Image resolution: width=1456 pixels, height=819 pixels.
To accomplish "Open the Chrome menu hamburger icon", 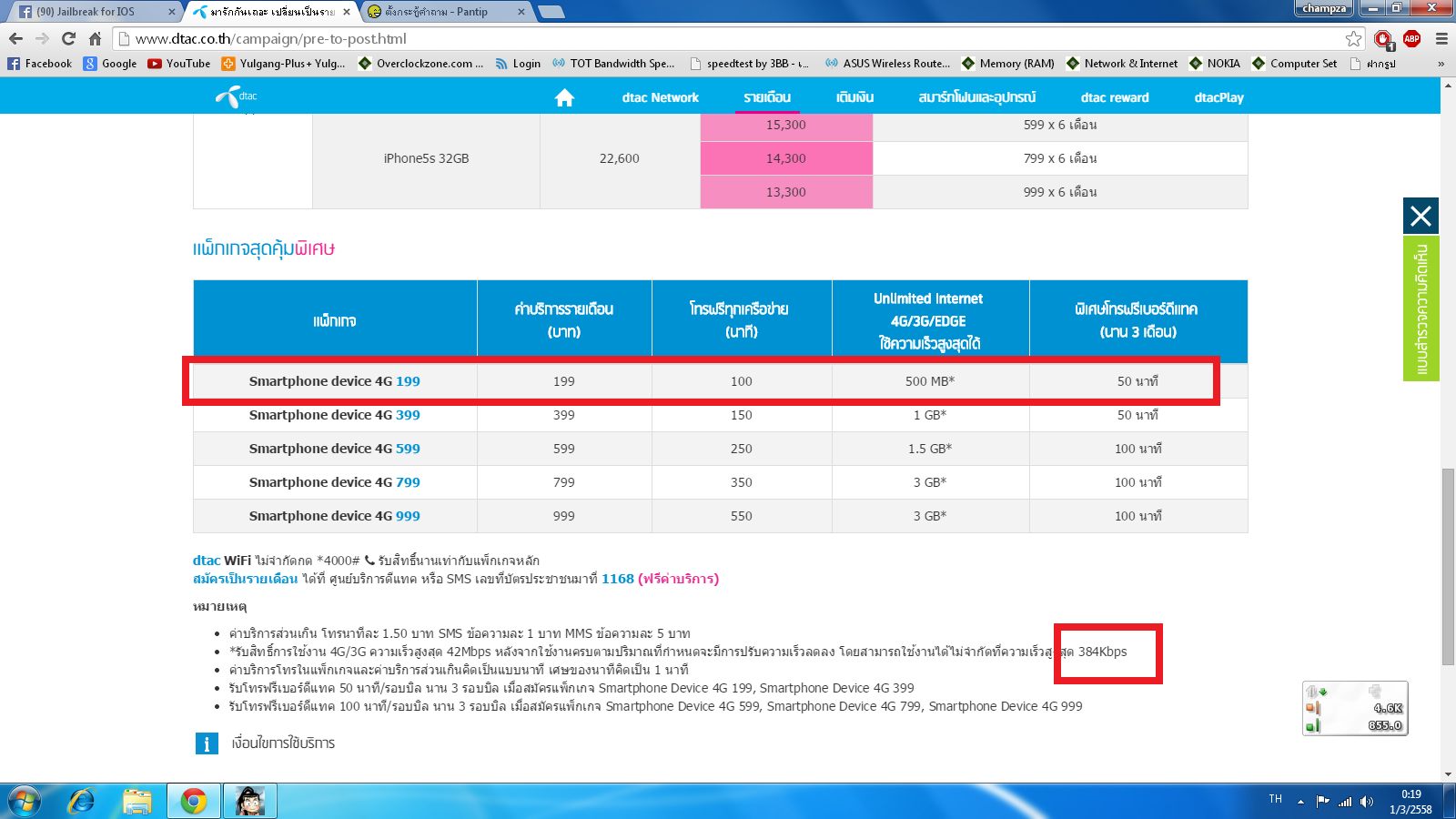I will 1441,39.
